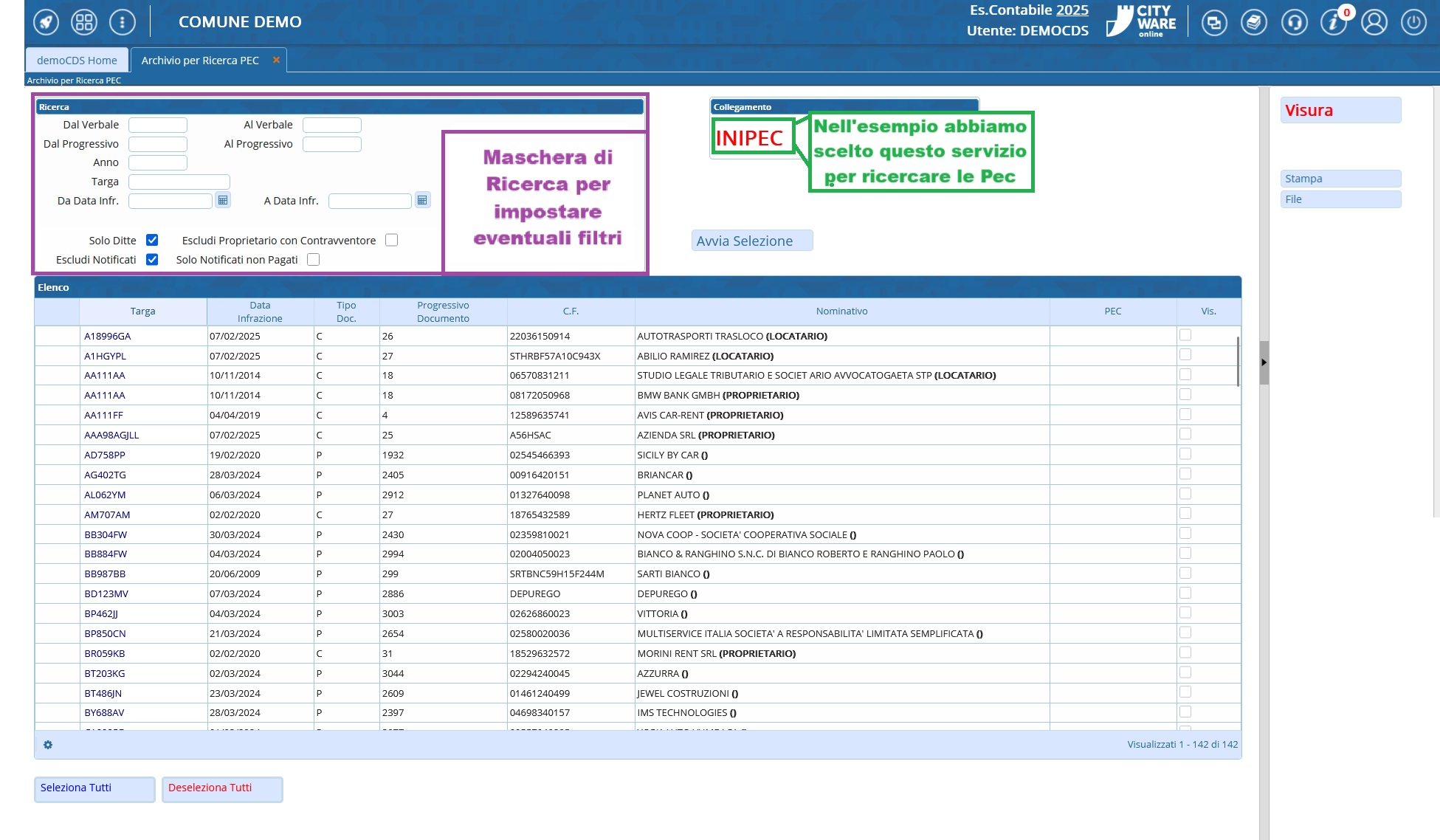Viewport: 1440px width, 840px height.
Task: Open calendar picker for A Data Infr.
Action: pos(422,200)
